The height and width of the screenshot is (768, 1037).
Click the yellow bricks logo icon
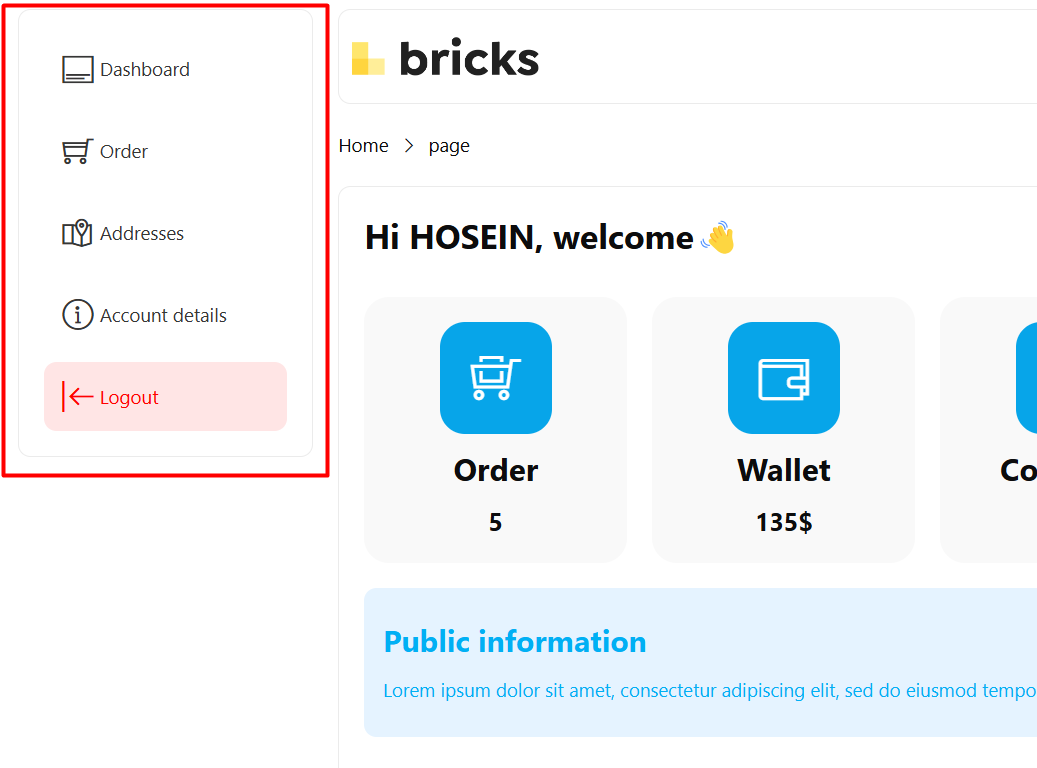[x=368, y=58]
